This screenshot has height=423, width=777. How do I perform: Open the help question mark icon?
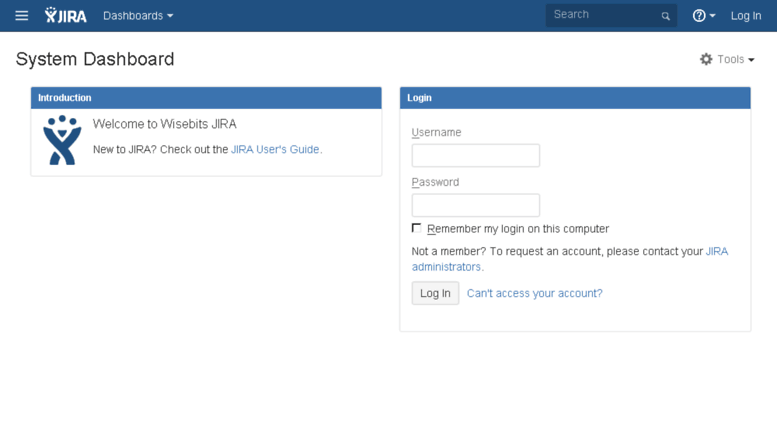coord(699,16)
